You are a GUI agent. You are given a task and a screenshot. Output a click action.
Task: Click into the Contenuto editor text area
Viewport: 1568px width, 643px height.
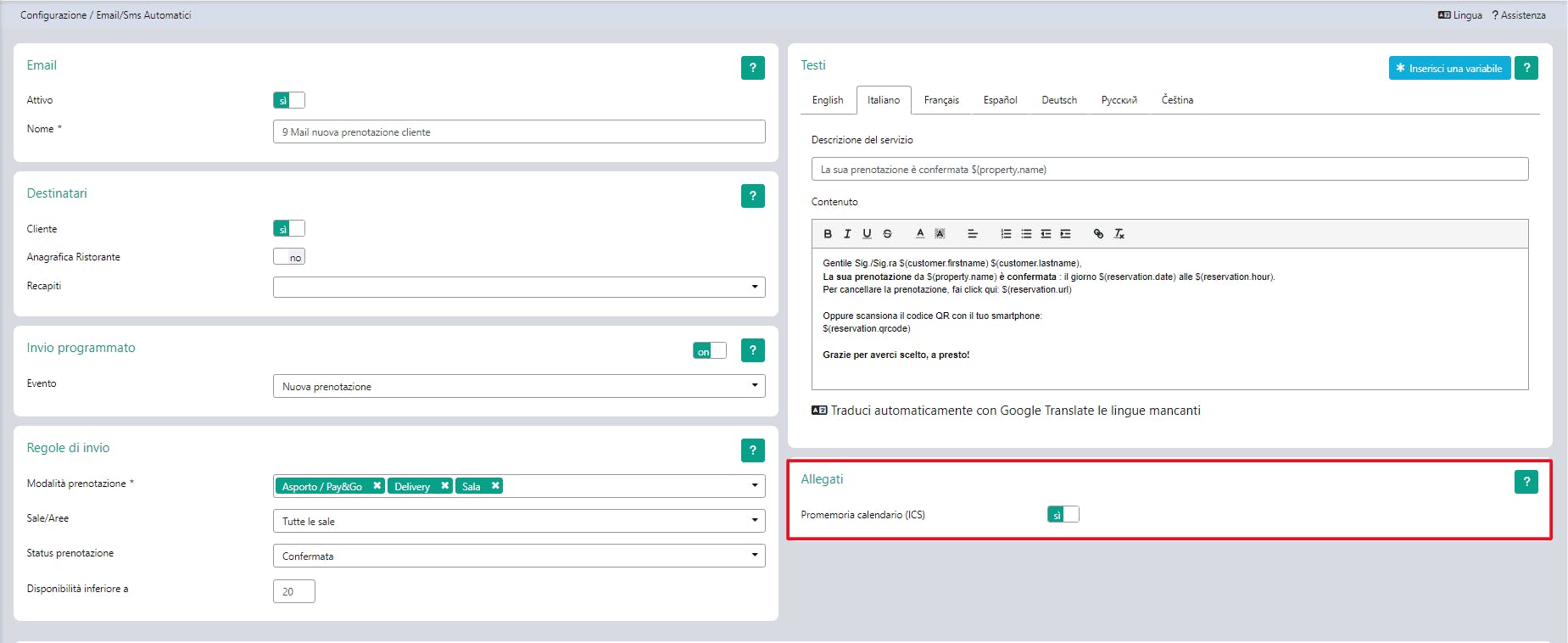pyautogui.click(x=1170, y=319)
